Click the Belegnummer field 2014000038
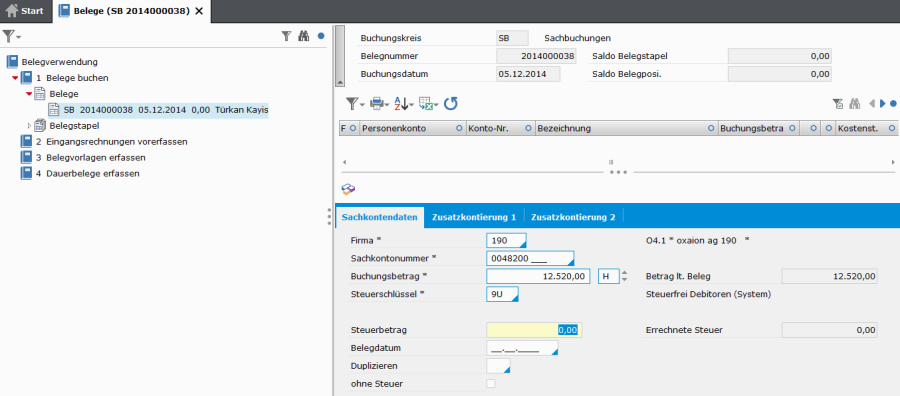The image size is (900, 396). click(x=536, y=56)
